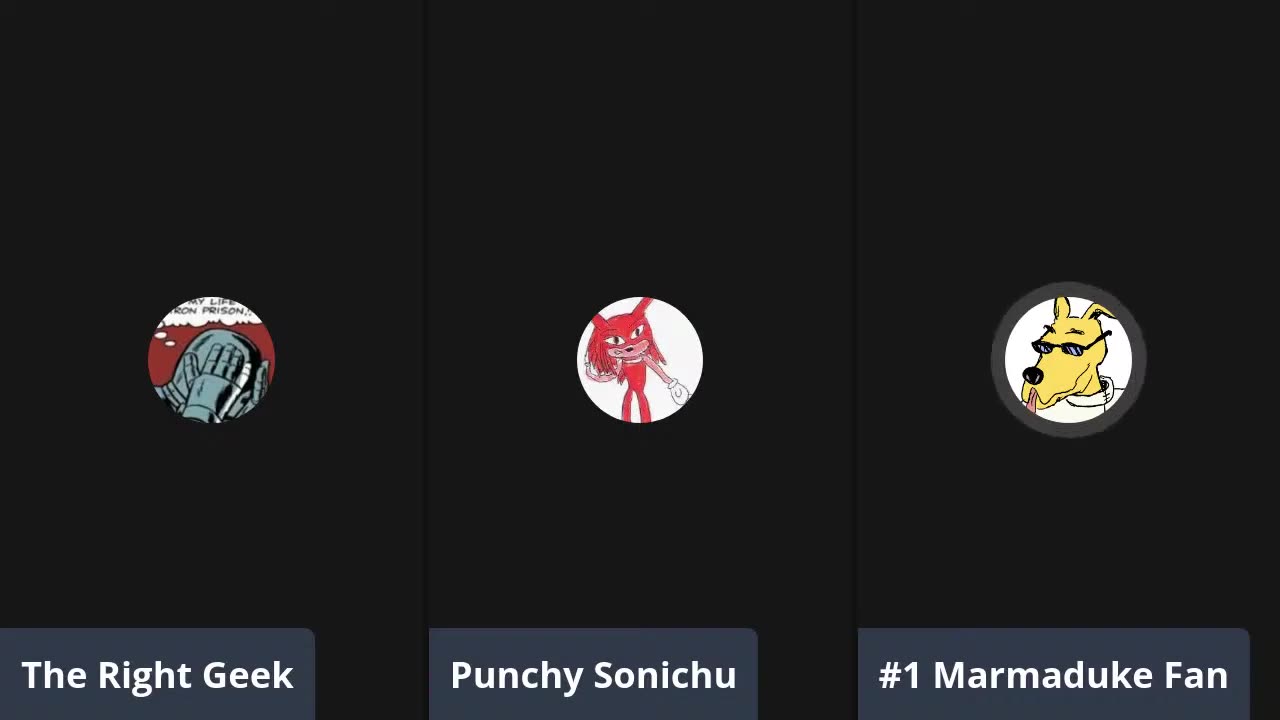Focus #1 Marmaduke Fan's participant tile above avatar
The height and width of the screenshot is (720, 1280).
click(1068, 150)
